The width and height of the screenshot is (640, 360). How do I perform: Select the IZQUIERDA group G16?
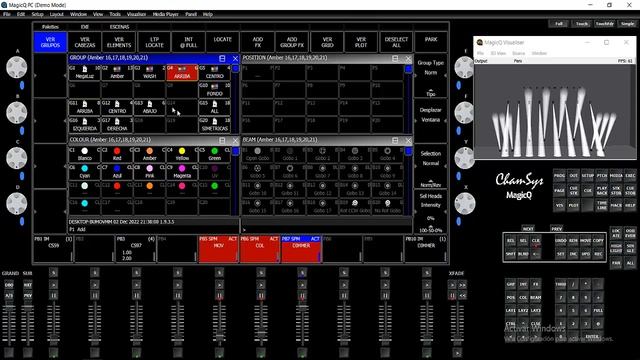coord(84,125)
